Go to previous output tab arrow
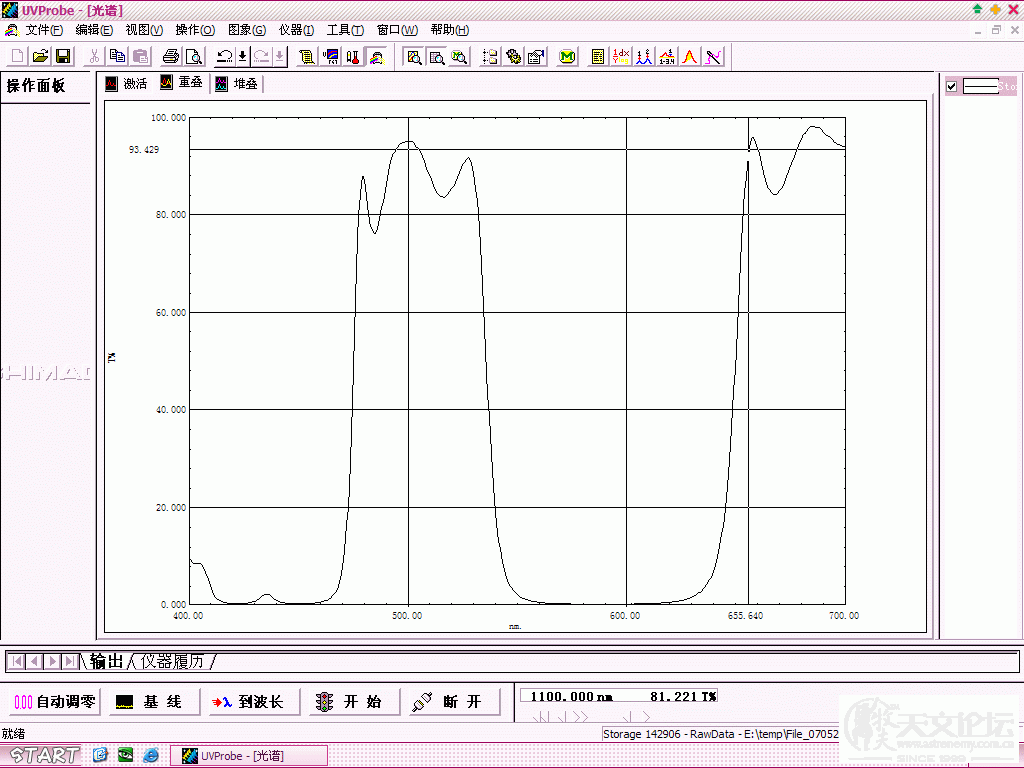 coord(34,662)
